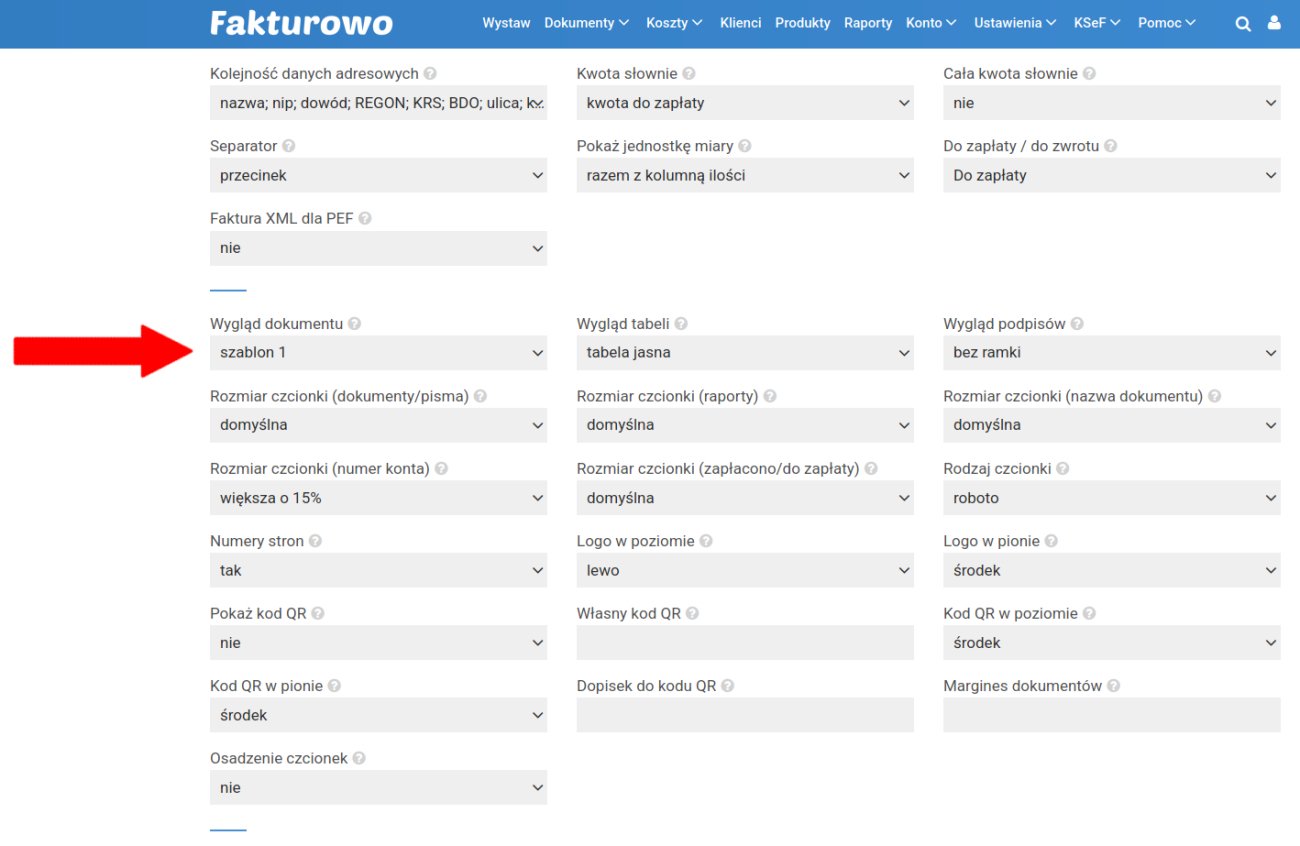
Task: Open the user account profile icon
Action: 1274,23
